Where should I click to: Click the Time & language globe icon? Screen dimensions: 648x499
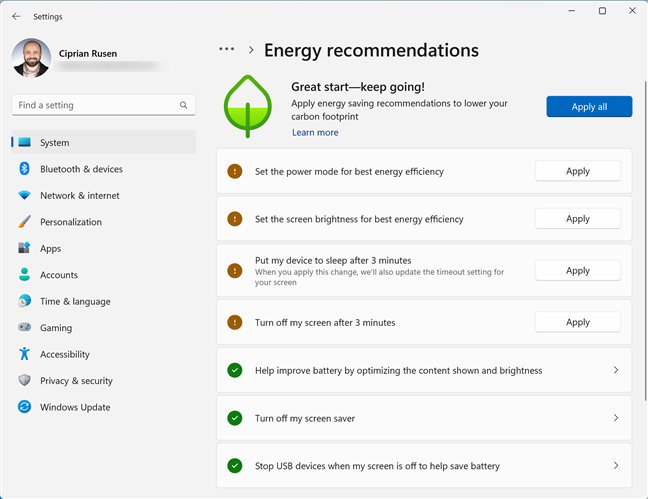pyautogui.click(x=24, y=301)
